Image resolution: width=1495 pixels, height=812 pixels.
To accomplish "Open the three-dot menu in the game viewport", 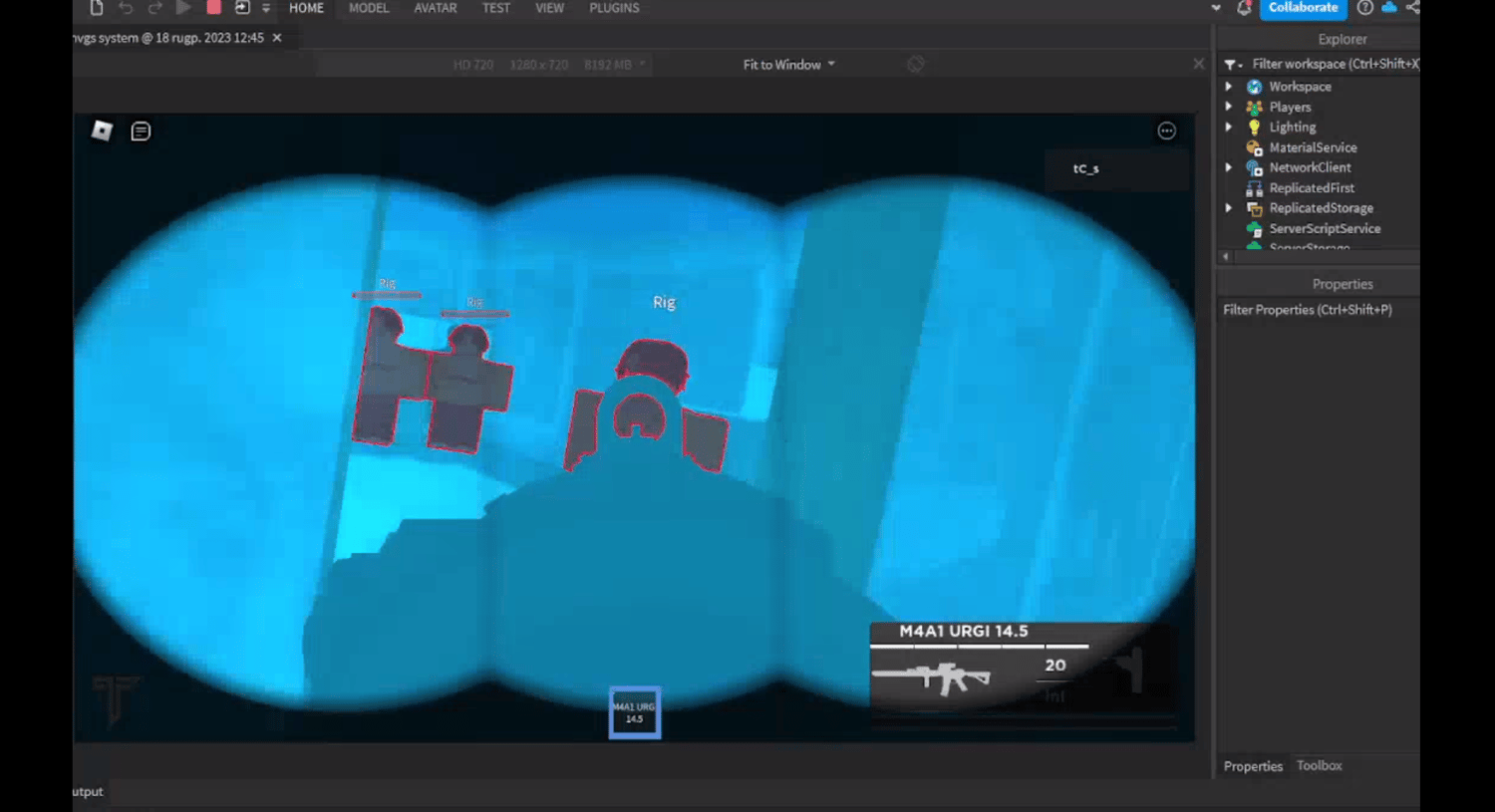I will pos(1167,131).
